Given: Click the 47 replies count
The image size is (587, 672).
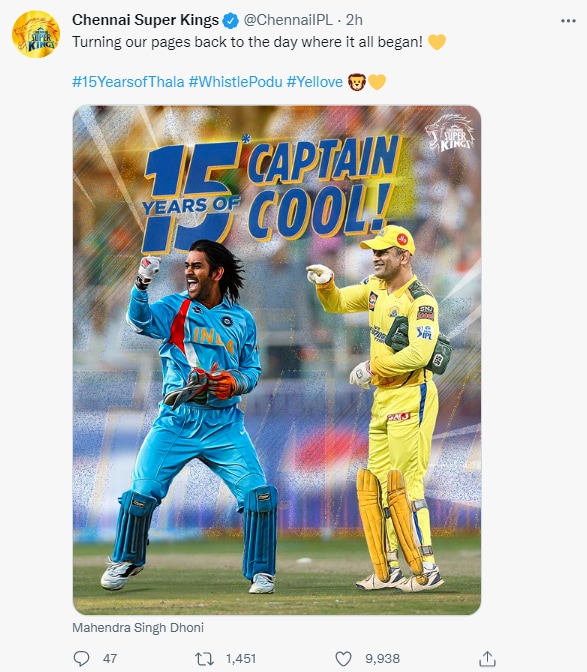Looking at the screenshot, I should (x=110, y=658).
